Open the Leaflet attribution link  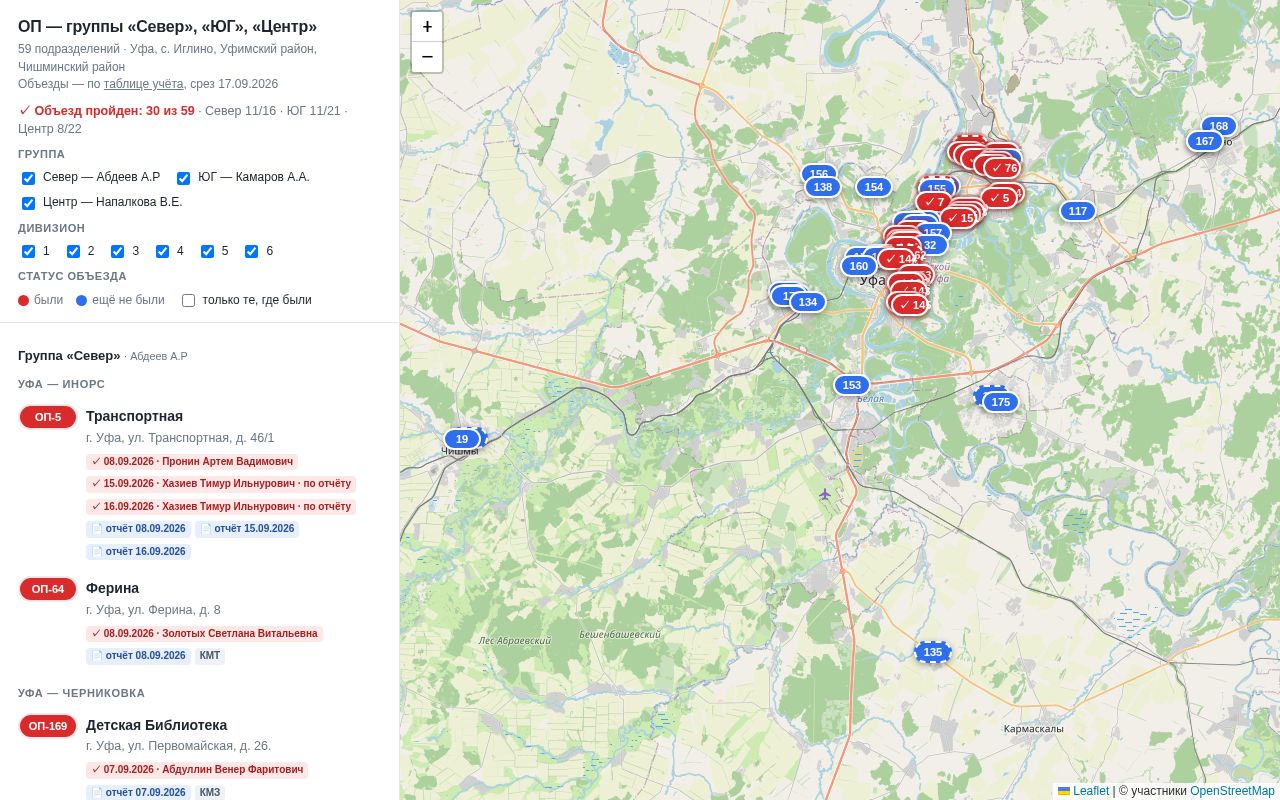point(1091,791)
